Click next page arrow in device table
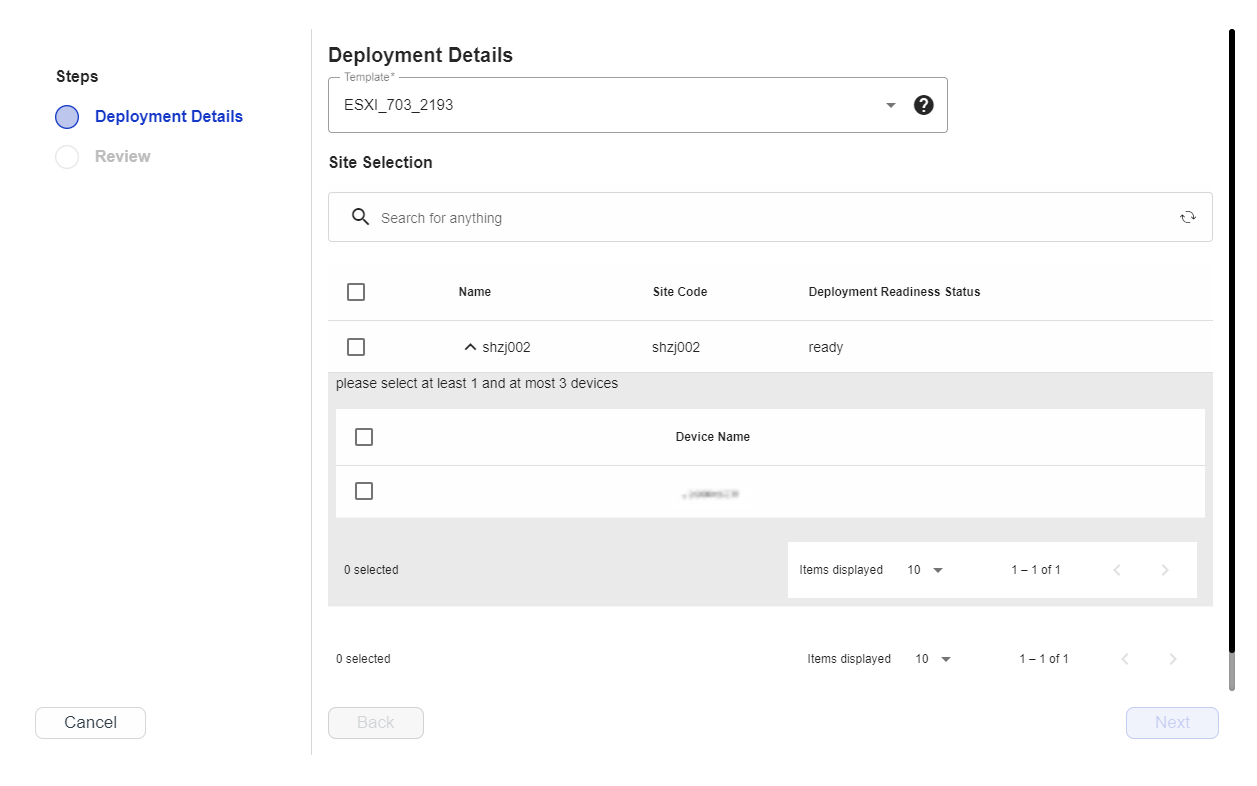 pyautogui.click(x=1165, y=570)
